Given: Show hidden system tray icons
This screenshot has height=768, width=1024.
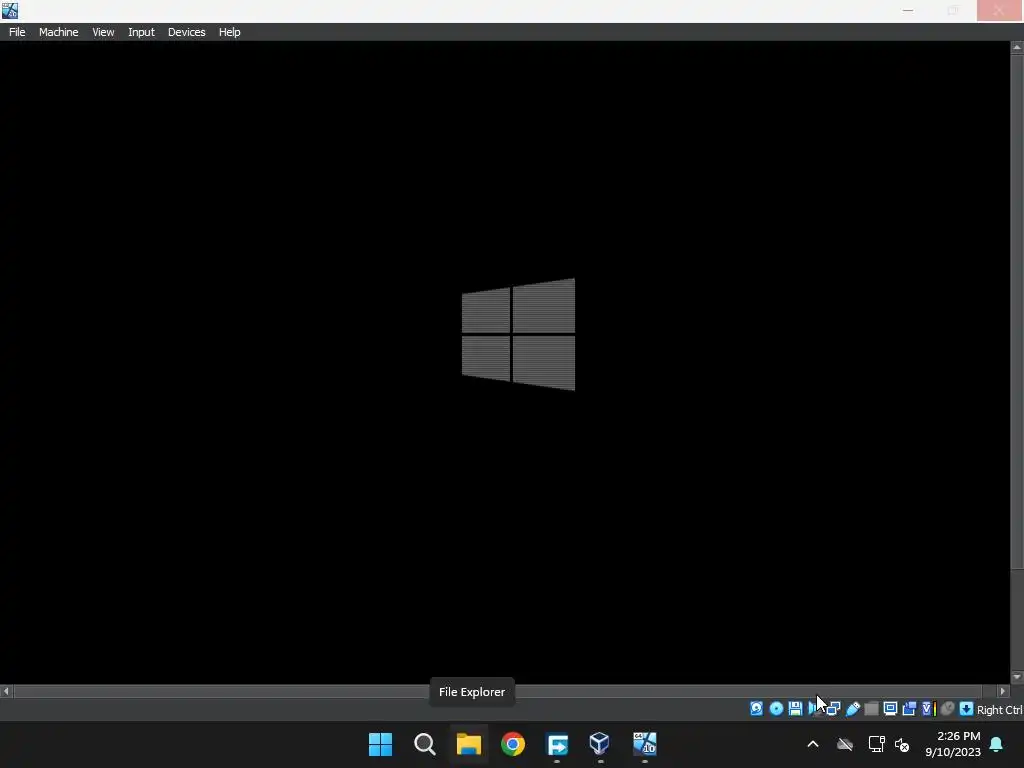Looking at the screenshot, I should [813, 744].
